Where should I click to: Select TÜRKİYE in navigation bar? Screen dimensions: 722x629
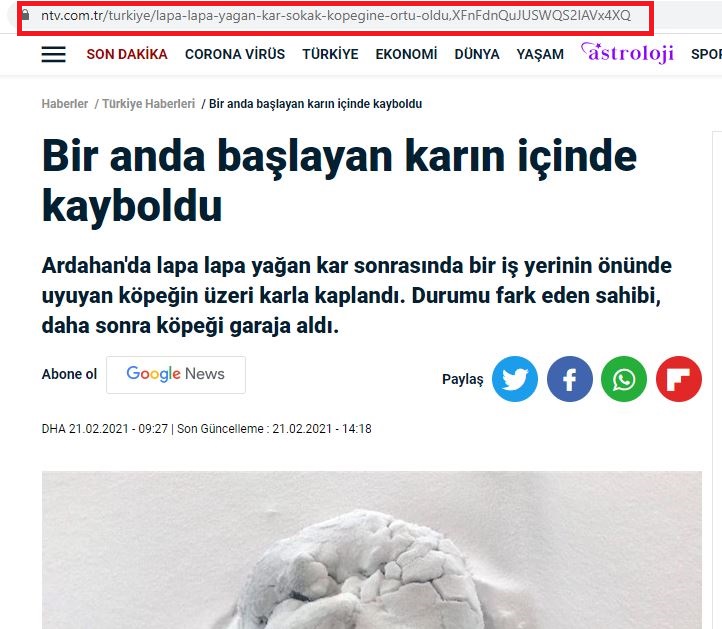[330, 54]
